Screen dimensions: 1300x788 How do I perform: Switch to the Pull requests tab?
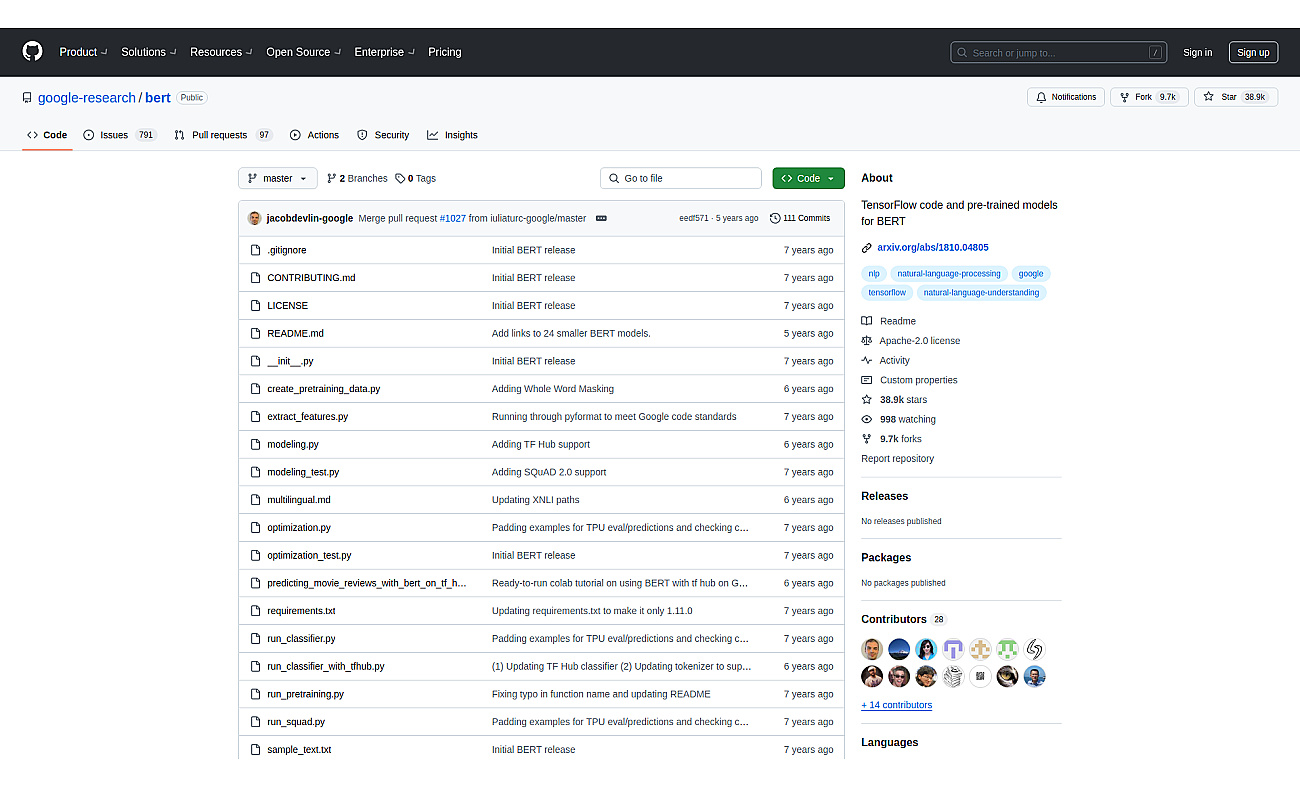pyautogui.click(x=223, y=135)
